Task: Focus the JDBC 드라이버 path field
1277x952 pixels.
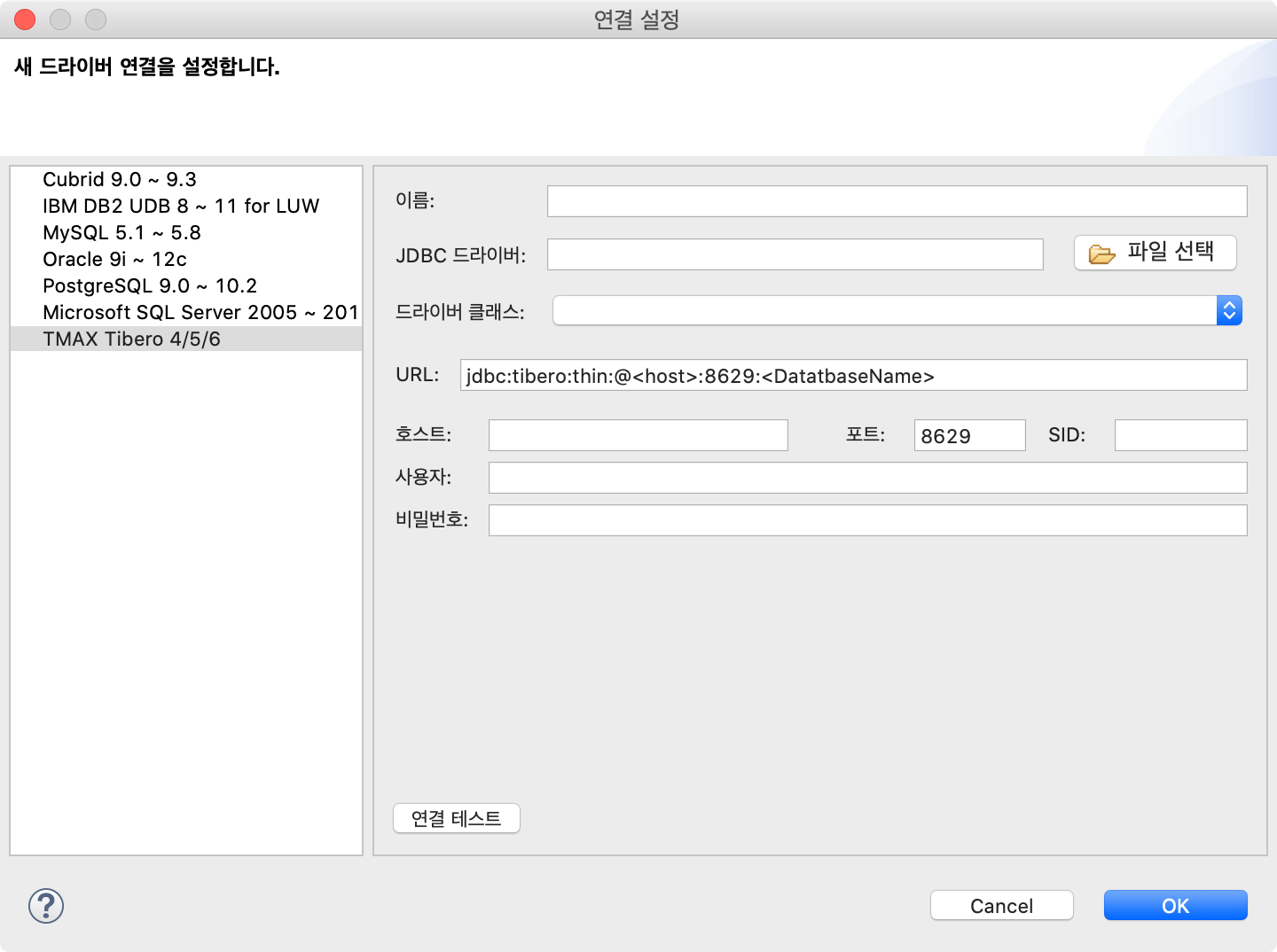Action: coord(795,254)
